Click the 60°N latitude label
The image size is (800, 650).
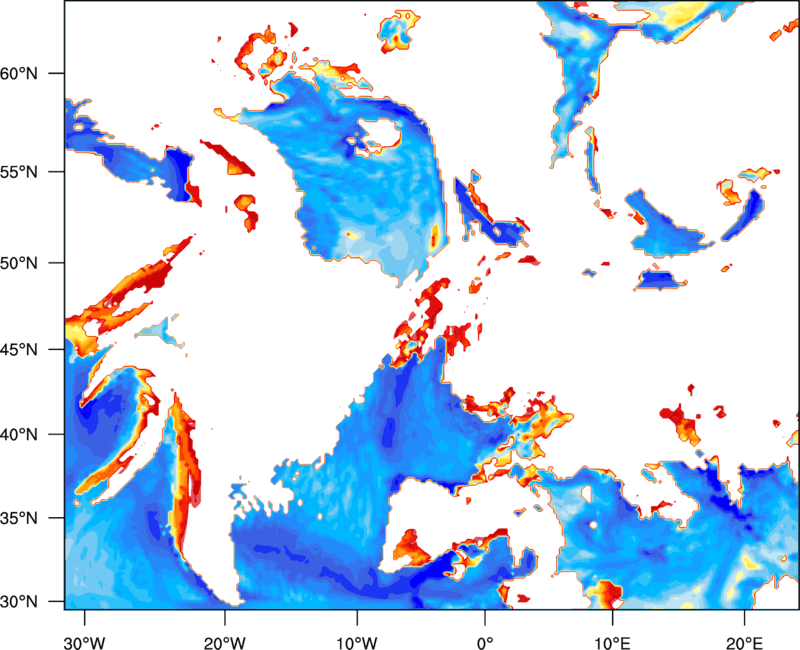[19, 73]
